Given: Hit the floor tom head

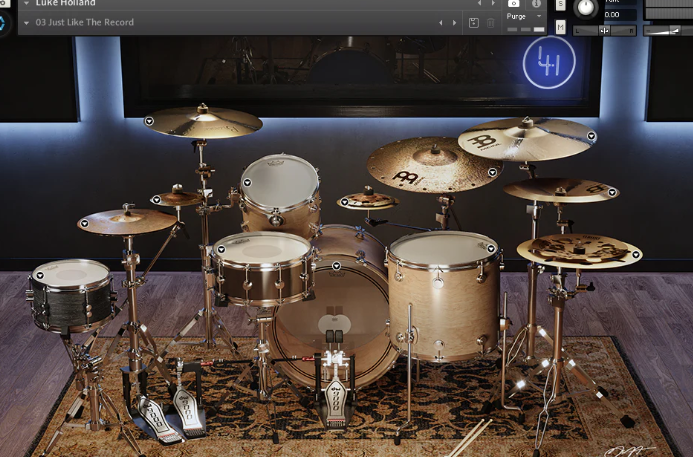Looking at the screenshot, I should pos(444,250).
